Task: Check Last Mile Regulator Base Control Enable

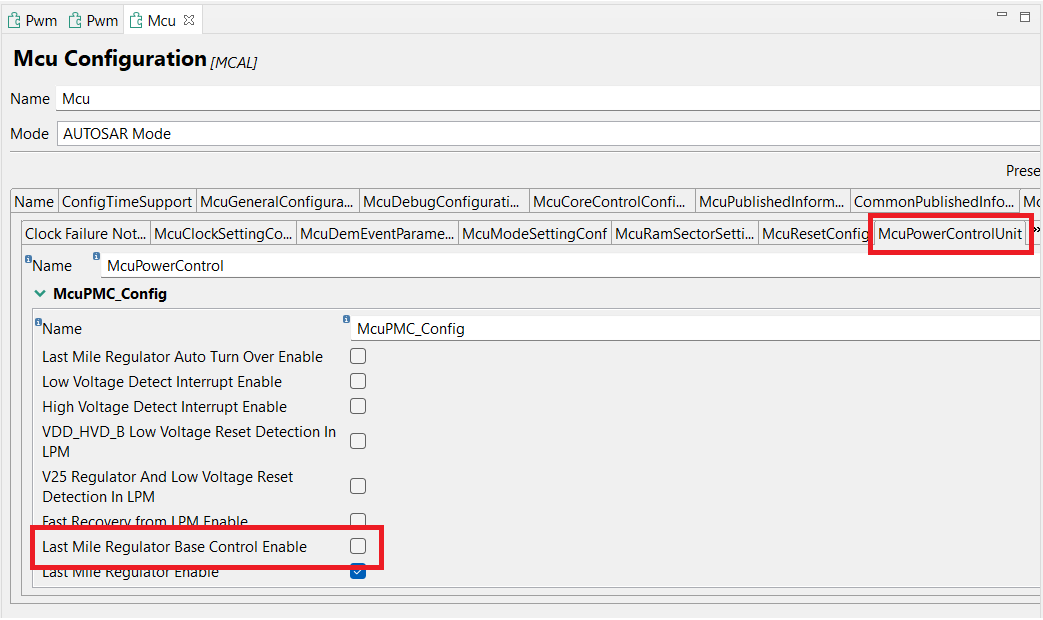Action: coord(357,547)
